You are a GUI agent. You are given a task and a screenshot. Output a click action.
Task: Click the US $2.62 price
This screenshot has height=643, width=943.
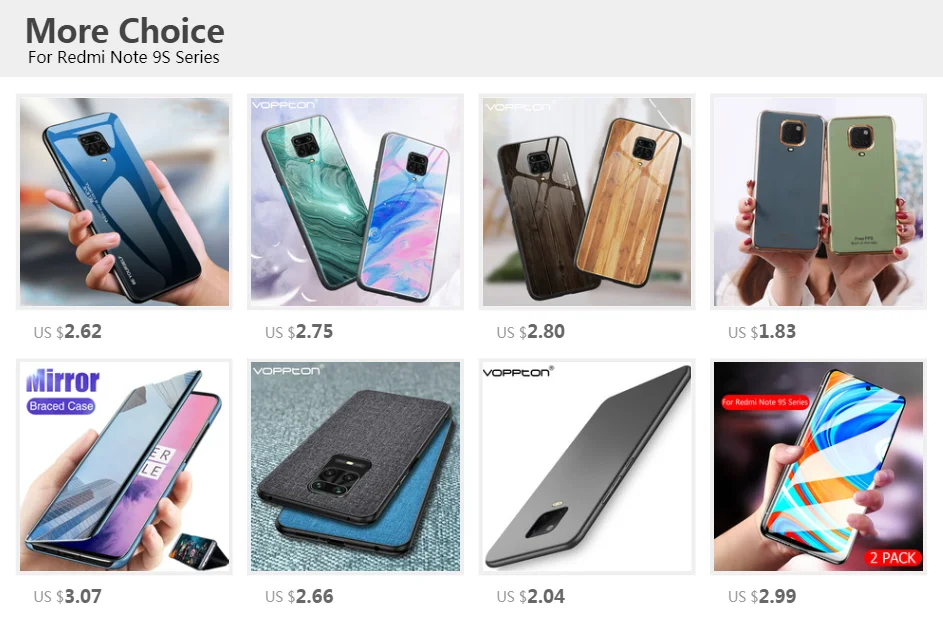67,331
